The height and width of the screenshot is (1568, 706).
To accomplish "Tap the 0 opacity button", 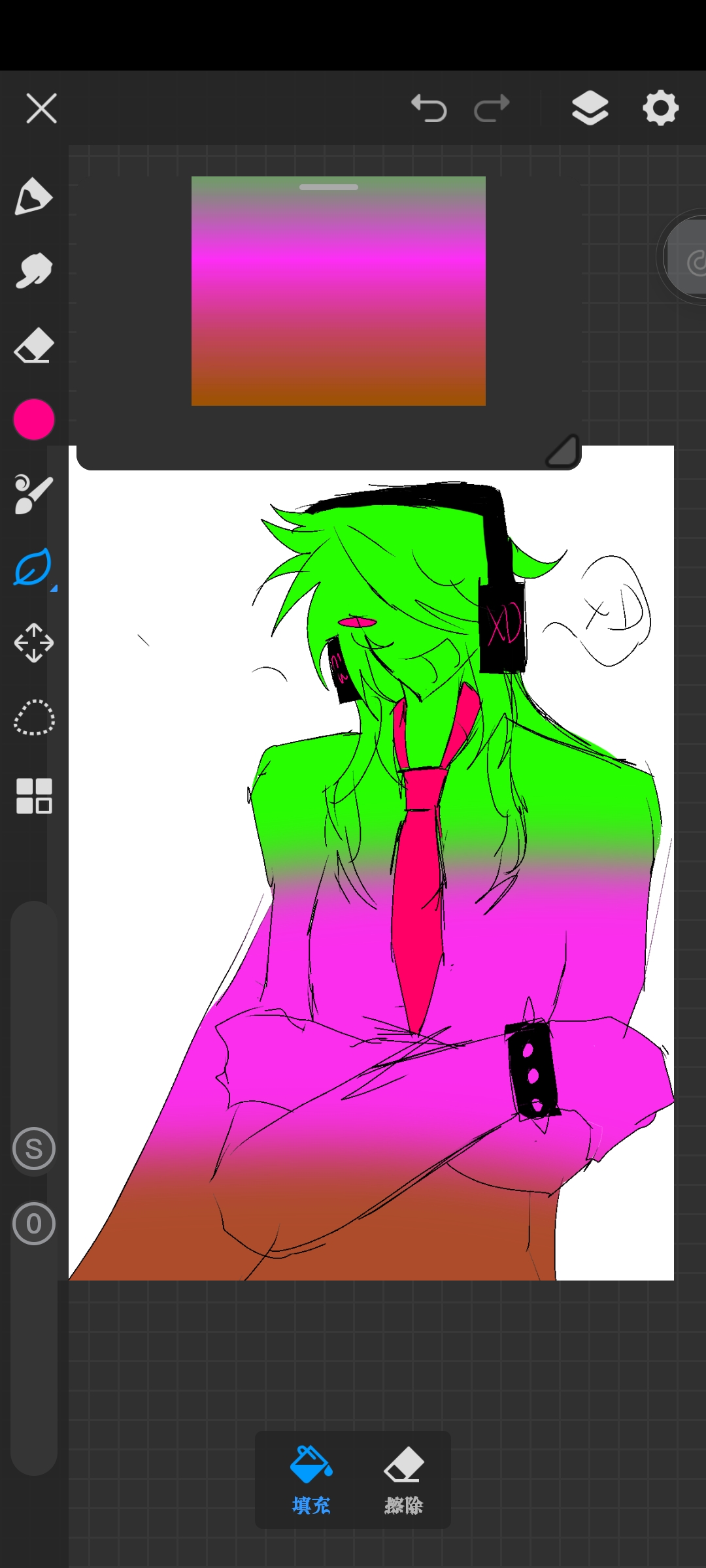I will [x=33, y=1224].
